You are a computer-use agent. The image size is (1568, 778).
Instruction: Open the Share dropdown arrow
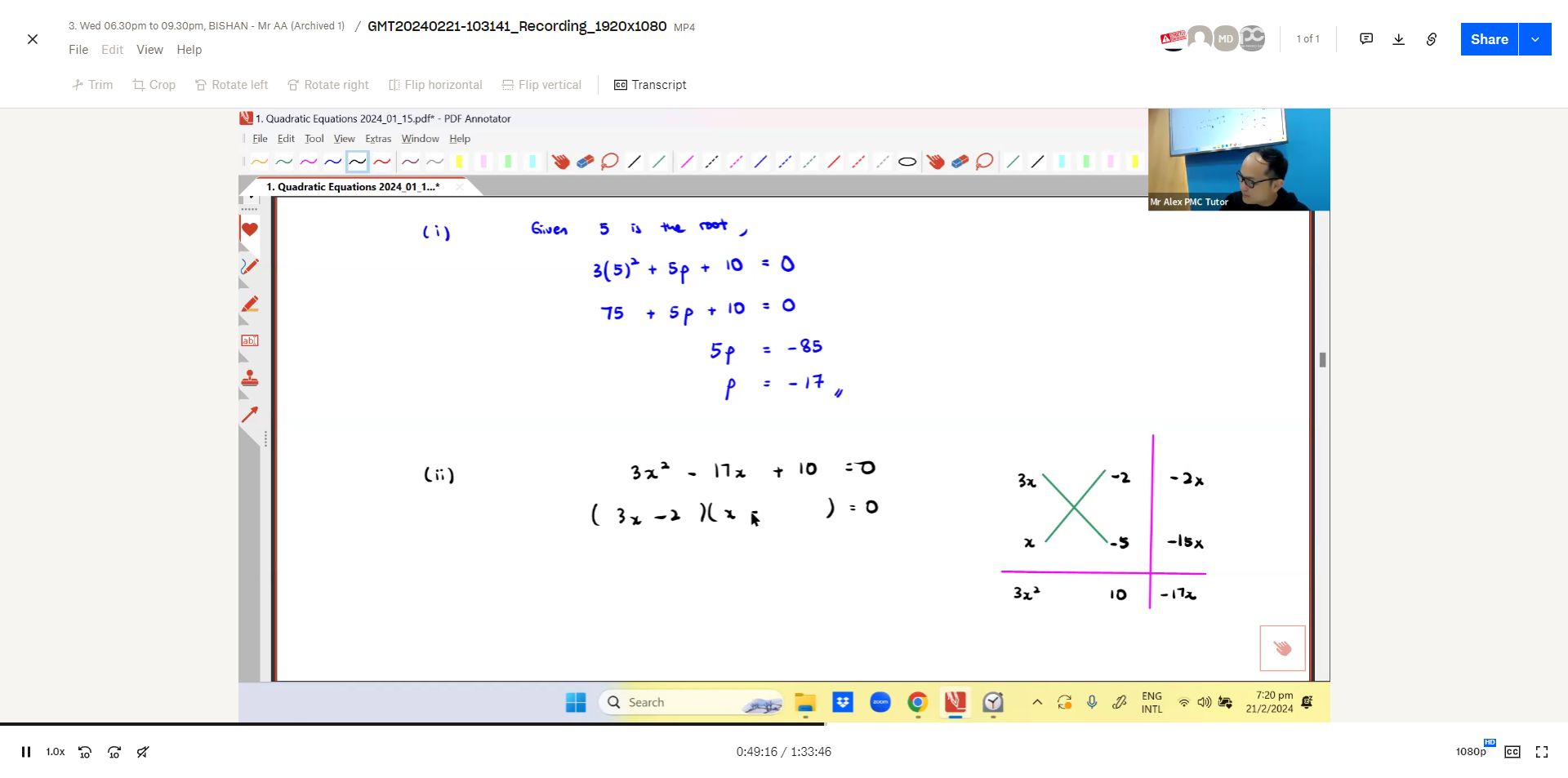[1536, 38]
